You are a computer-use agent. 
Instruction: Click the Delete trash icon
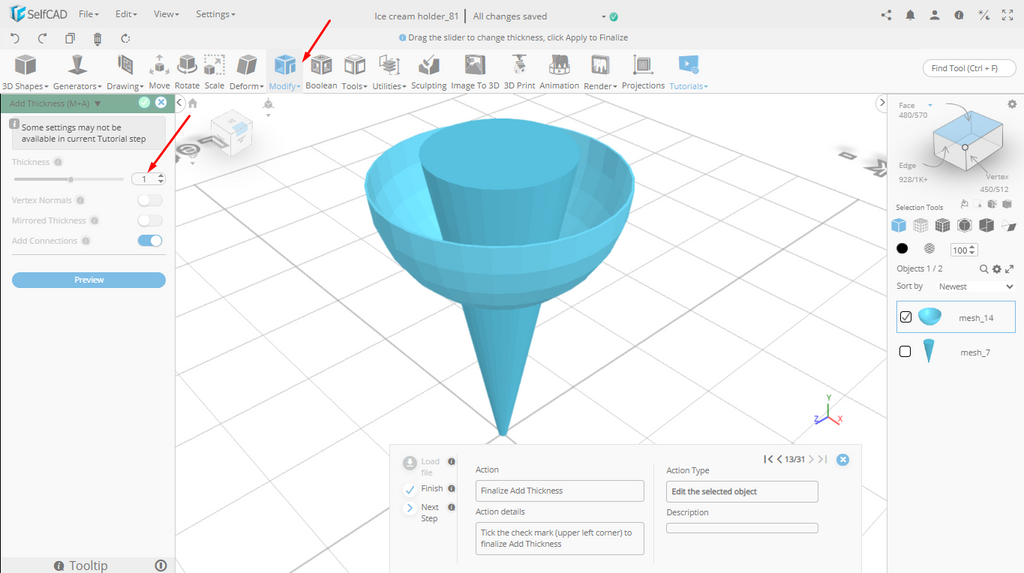[97, 39]
